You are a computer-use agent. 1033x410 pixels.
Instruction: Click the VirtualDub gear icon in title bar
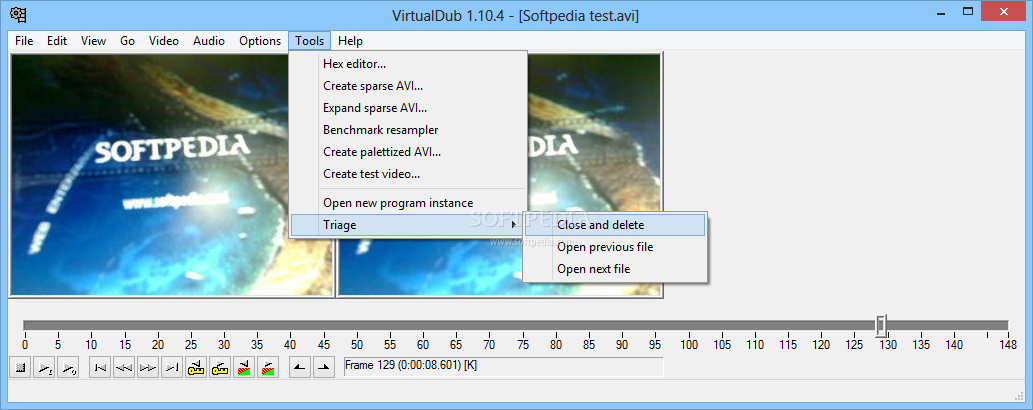pos(18,13)
